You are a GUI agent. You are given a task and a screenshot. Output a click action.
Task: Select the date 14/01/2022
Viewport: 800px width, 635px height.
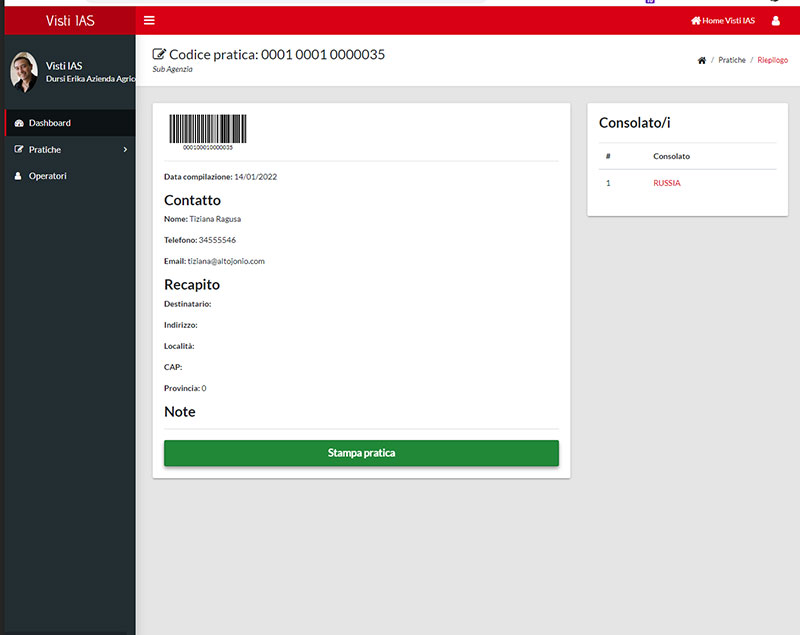(x=256, y=177)
